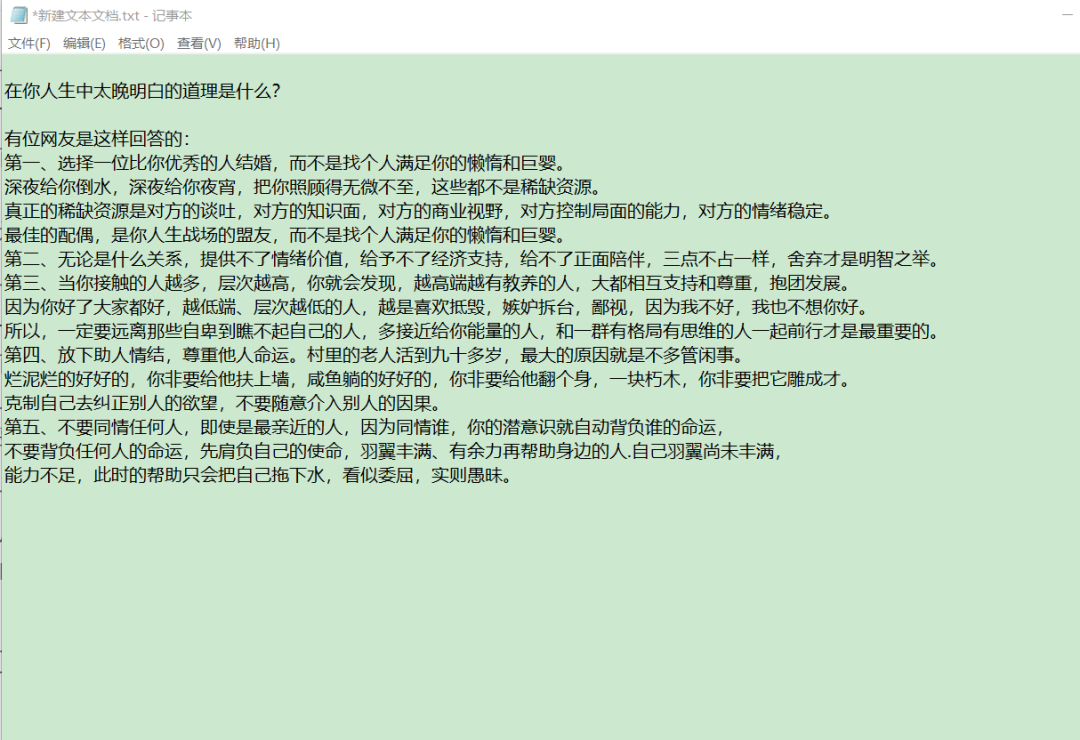Click the Notepad icon in the title bar
Viewport: 1080px width, 740px height.
(x=15, y=15)
